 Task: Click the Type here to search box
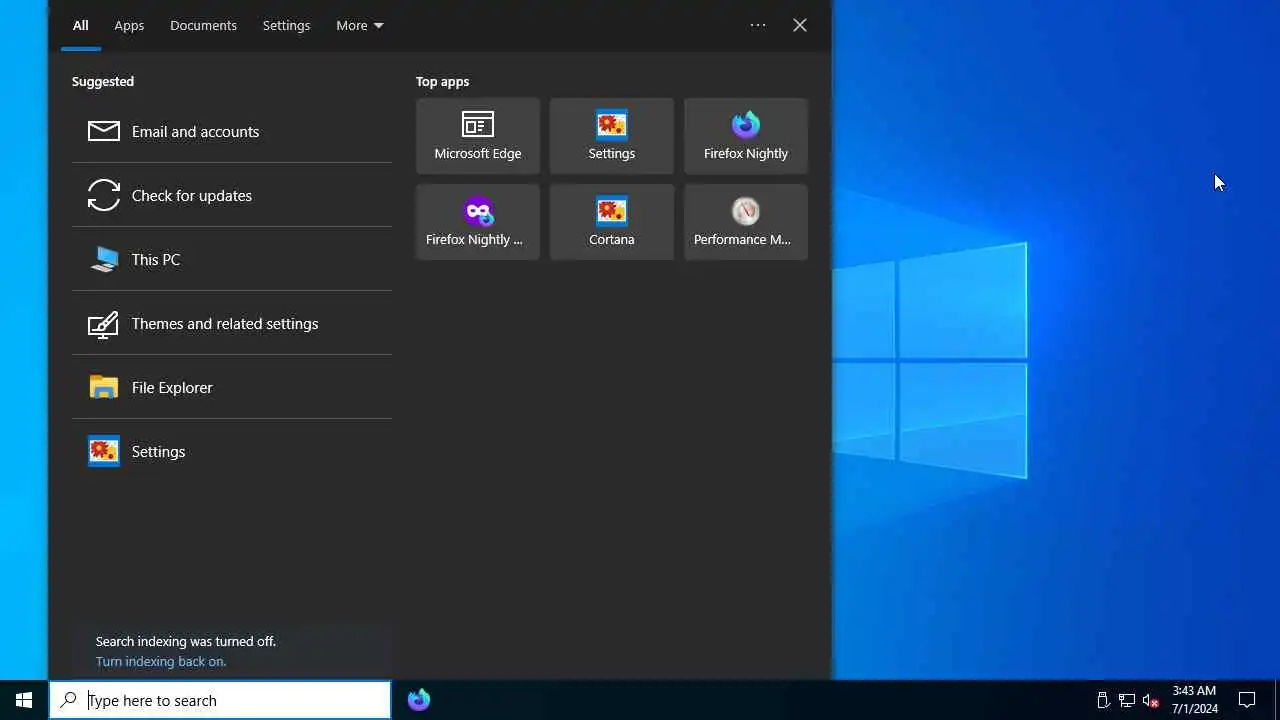tap(220, 700)
